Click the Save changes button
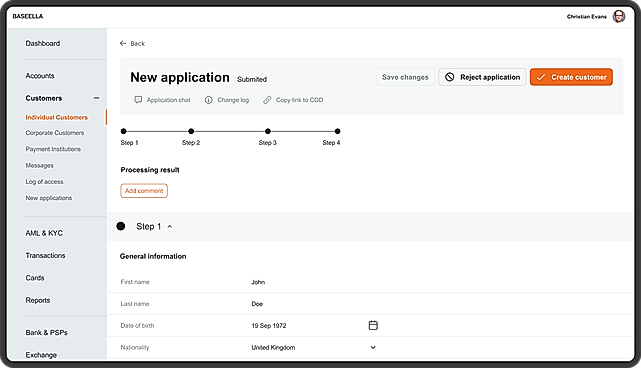The height and width of the screenshot is (368, 641). click(405, 77)
